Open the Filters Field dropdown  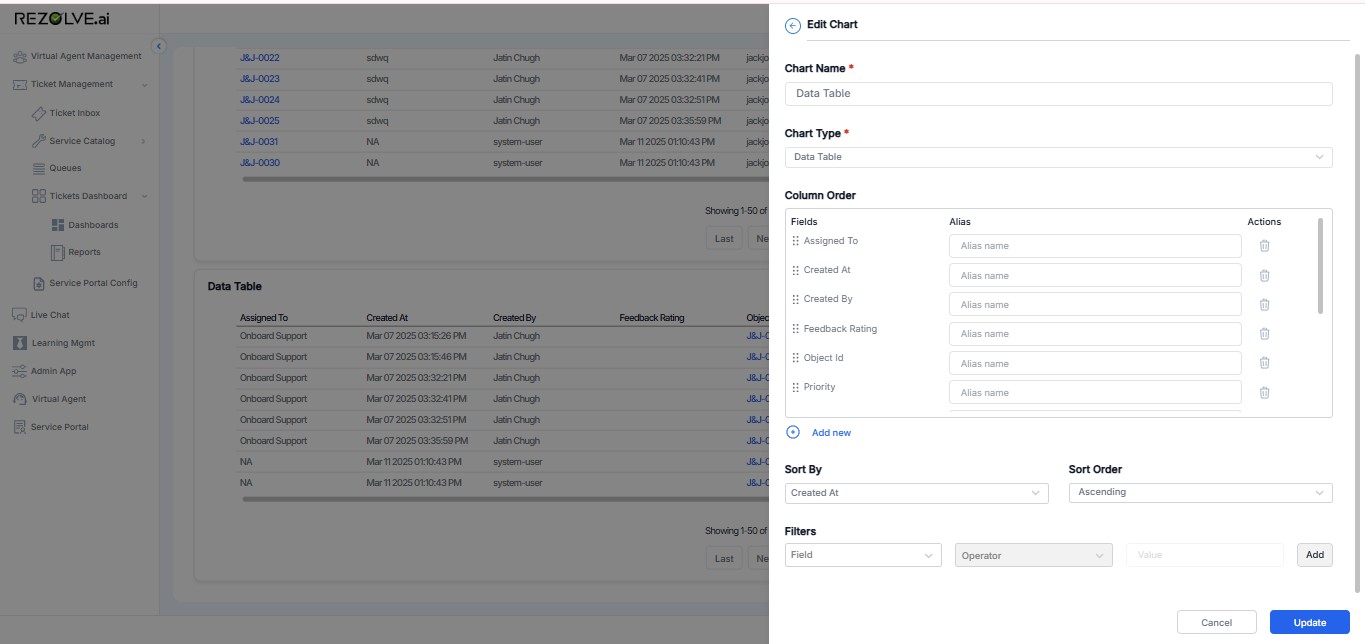pyautogui.click(x=863, y=555)
